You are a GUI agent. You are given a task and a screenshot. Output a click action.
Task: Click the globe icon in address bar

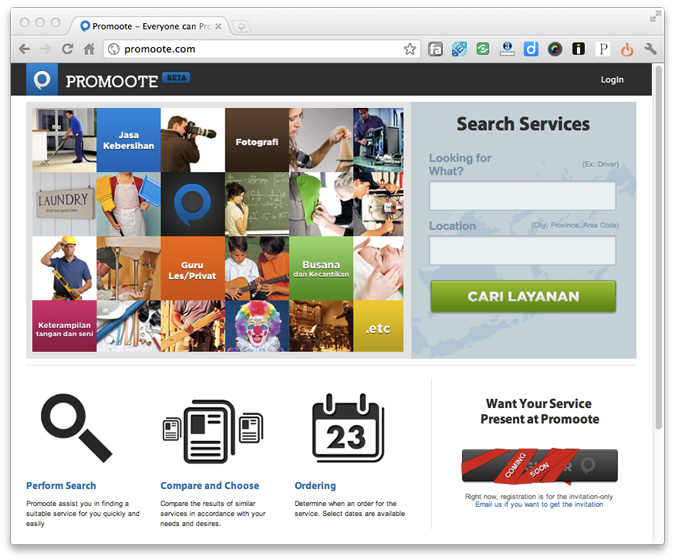tap(114, 49)
